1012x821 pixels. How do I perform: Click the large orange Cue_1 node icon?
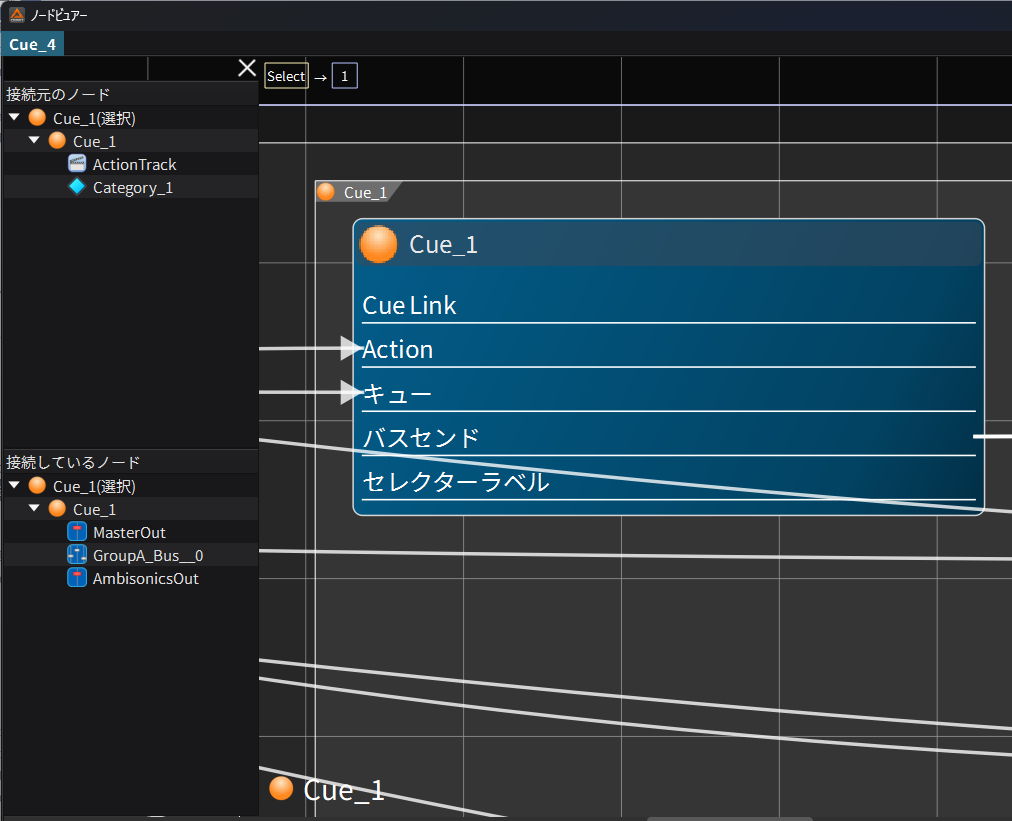pyautogui.click(x=379, y=244)
